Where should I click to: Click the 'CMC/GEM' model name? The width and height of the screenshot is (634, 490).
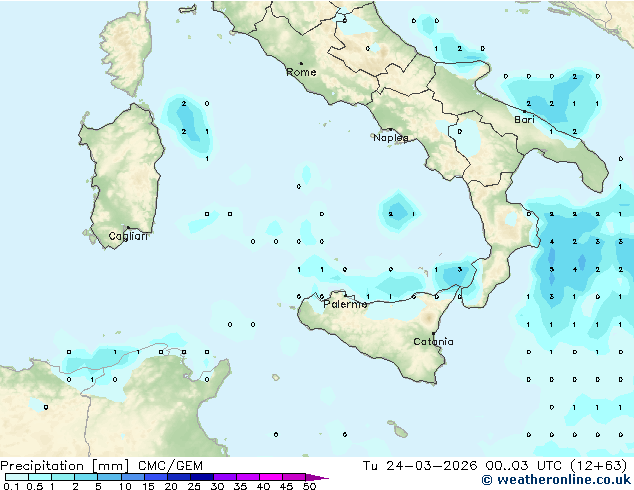(x=170, y=466)
